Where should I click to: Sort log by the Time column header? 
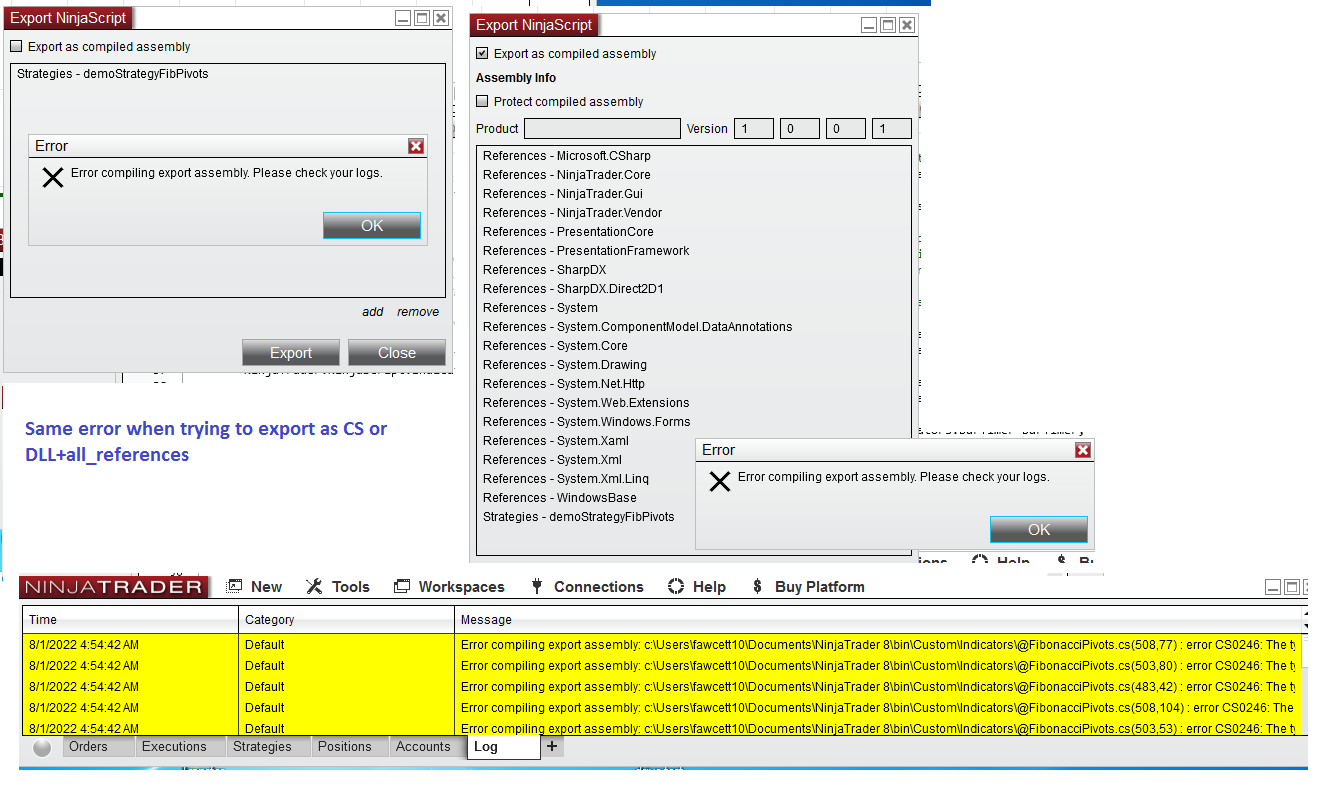point(130,620)
